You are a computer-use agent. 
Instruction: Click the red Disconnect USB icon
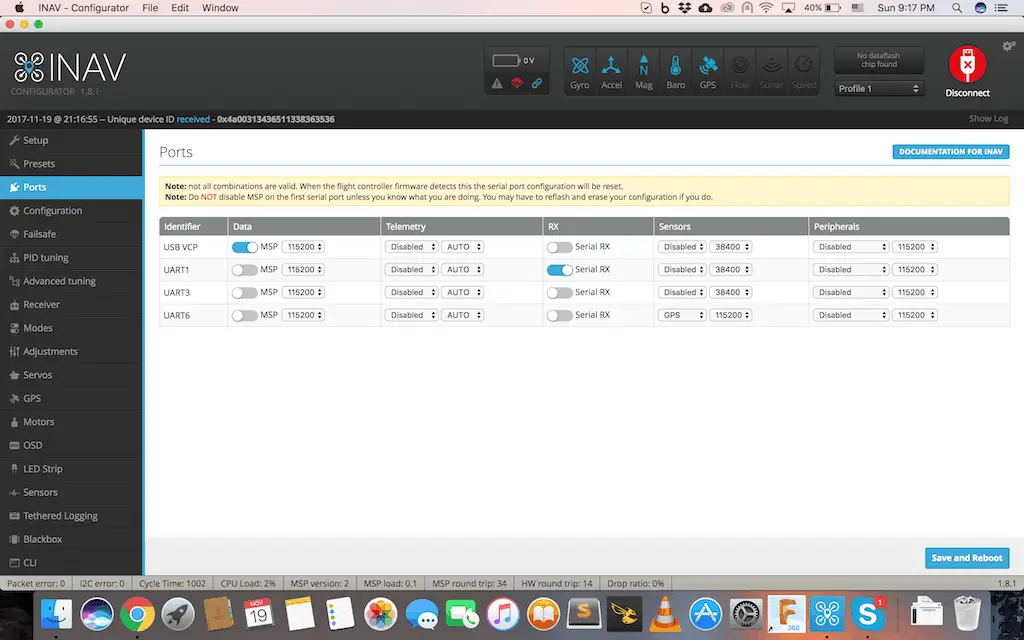coord(967,64)
